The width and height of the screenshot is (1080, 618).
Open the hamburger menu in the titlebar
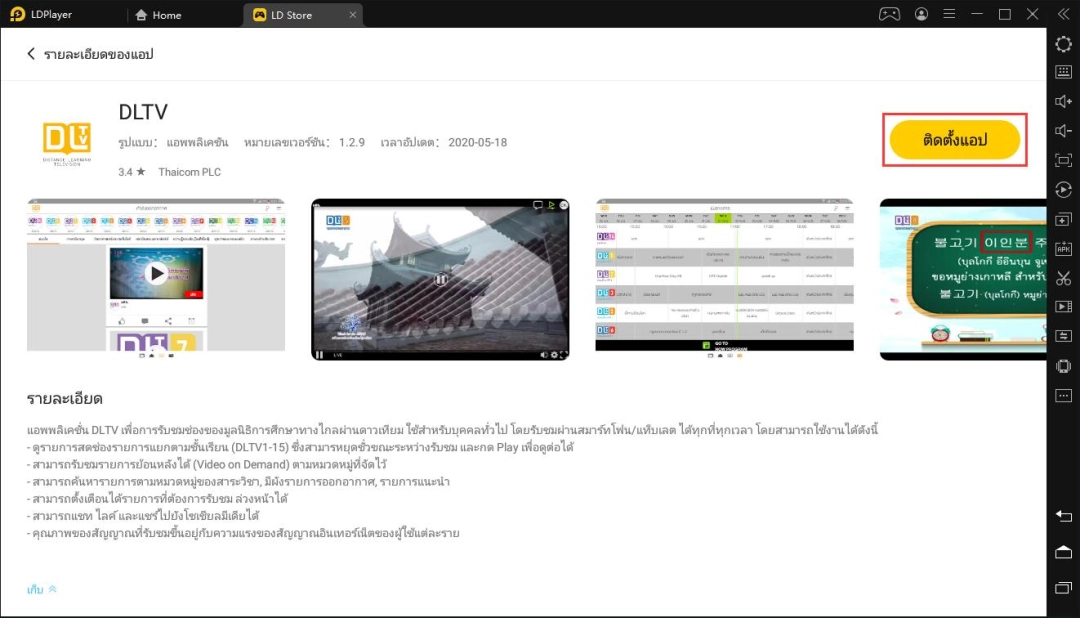pos(949,14)
